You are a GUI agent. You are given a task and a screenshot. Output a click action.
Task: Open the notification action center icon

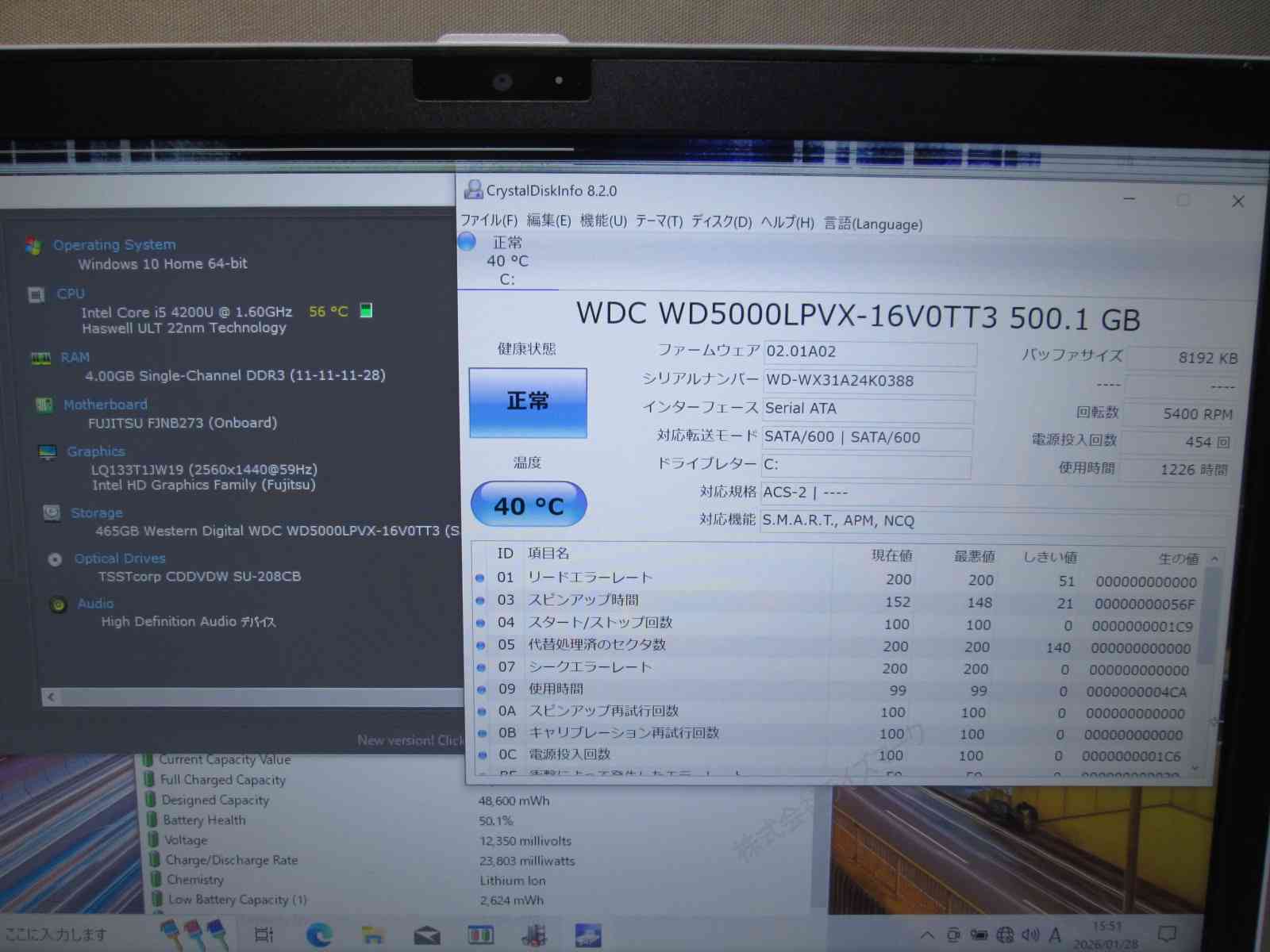tap(1167, 934)
